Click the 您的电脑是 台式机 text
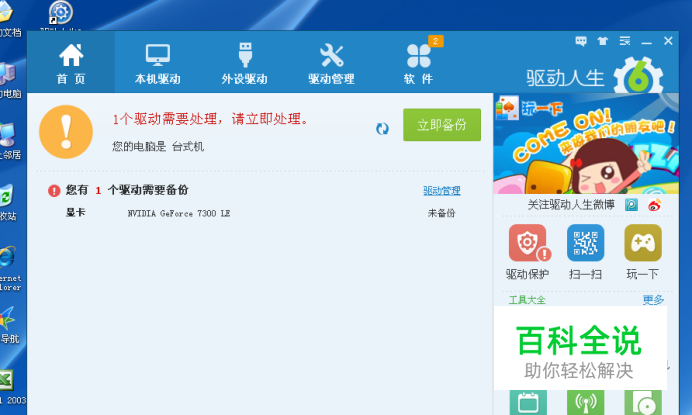The height and width of the screenshot is (415, 692). pyautogui.click(x=158, y=147)
